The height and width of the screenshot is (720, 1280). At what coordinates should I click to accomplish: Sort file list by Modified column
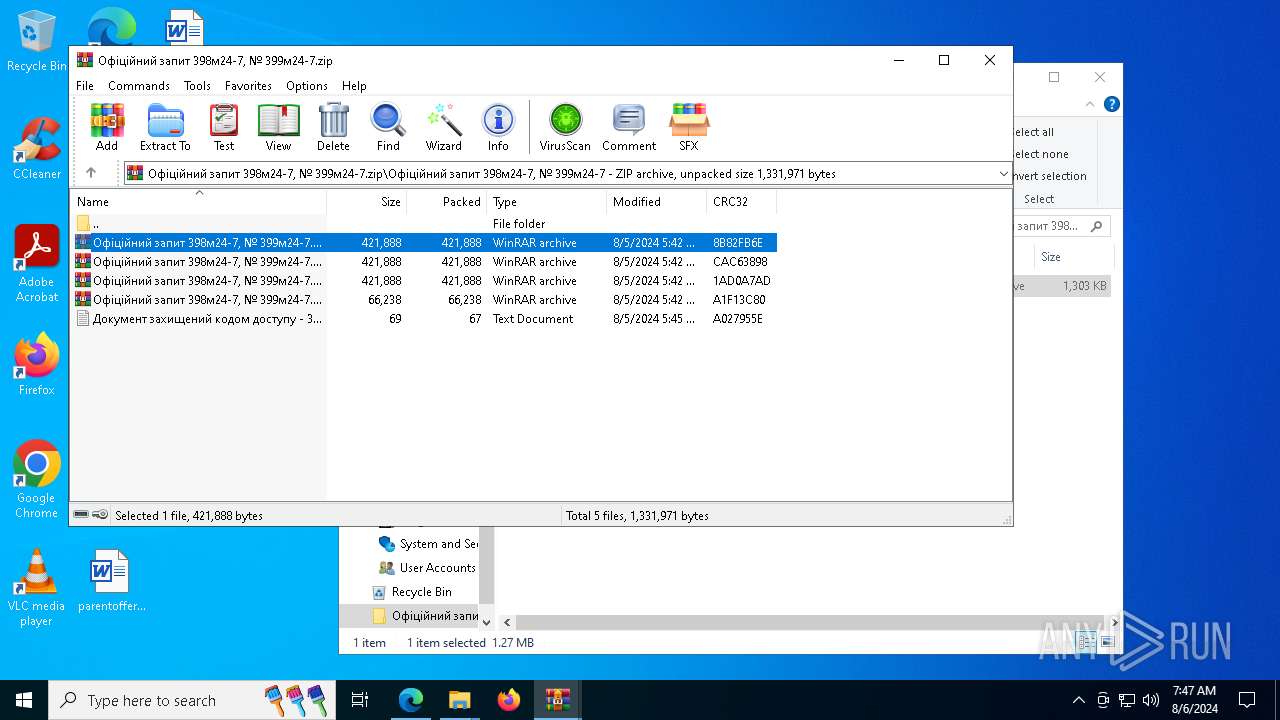(x=656, y=202)
